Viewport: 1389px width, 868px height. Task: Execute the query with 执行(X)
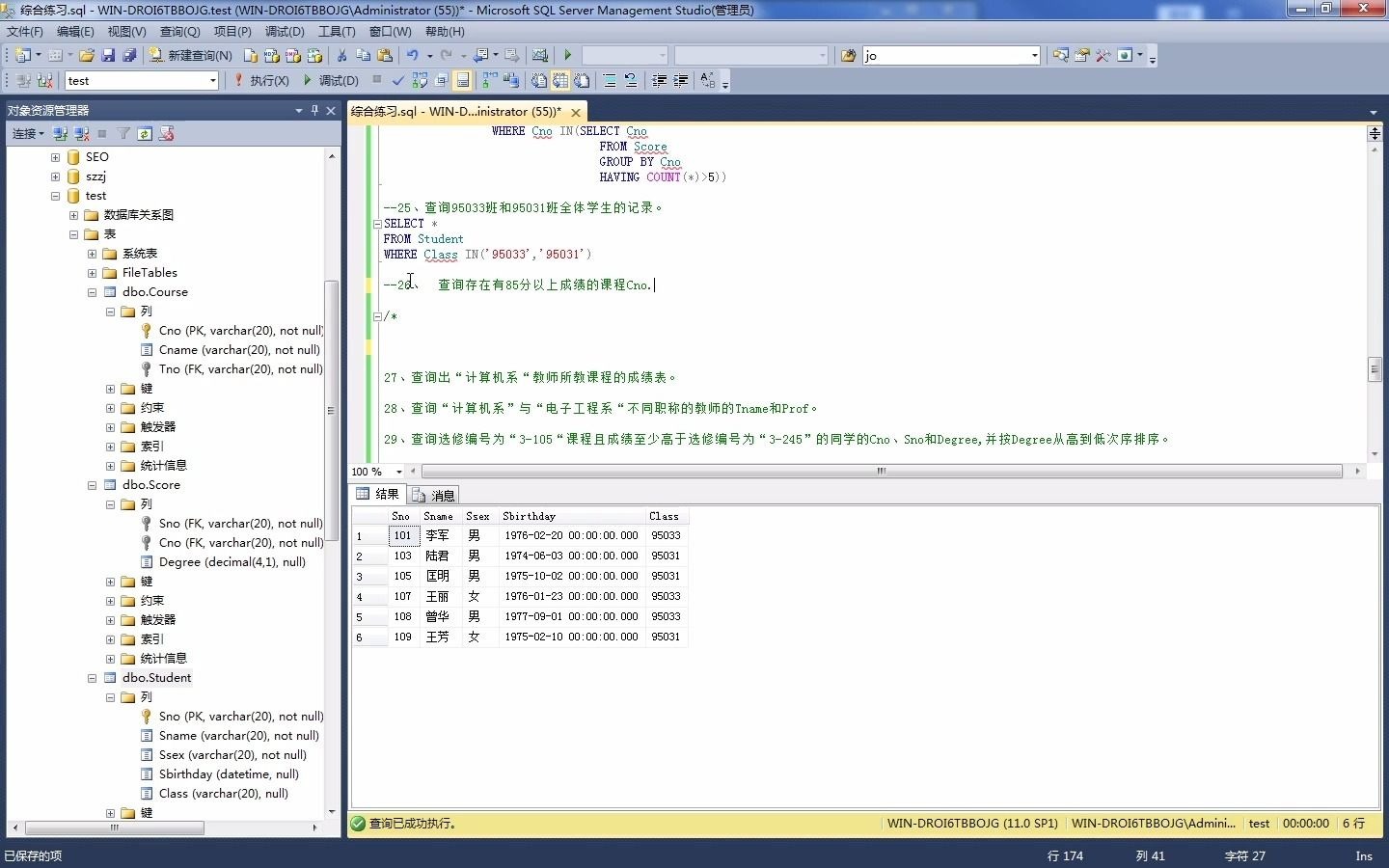click(260, 80)
